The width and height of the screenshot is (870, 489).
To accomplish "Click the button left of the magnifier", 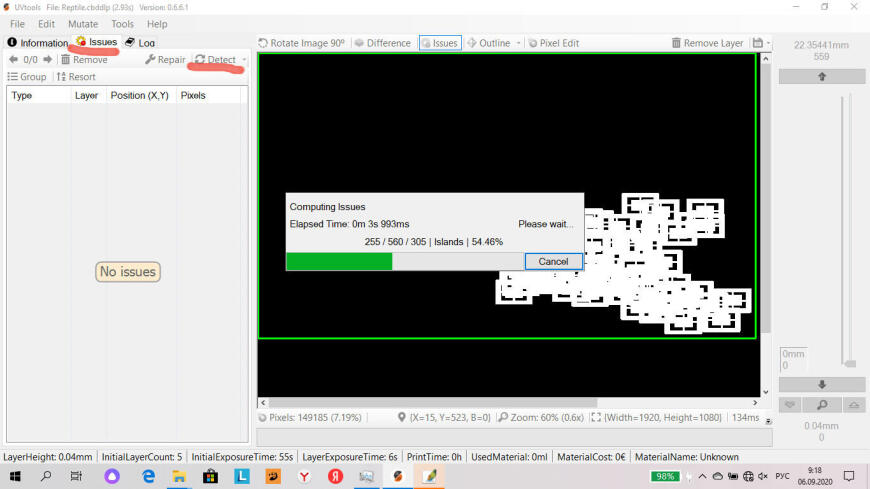I will (x=790, y=405).
